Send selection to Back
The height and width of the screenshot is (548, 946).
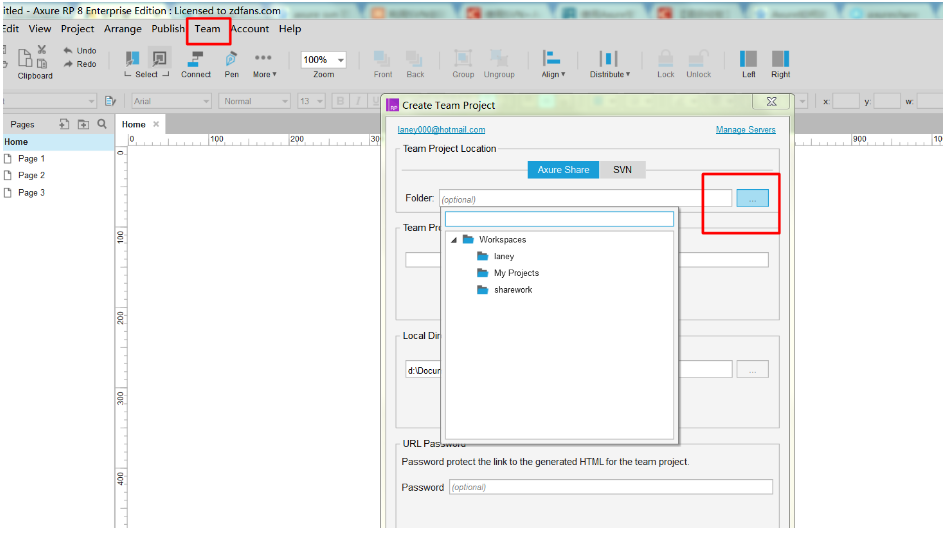[x=415, y=64]
